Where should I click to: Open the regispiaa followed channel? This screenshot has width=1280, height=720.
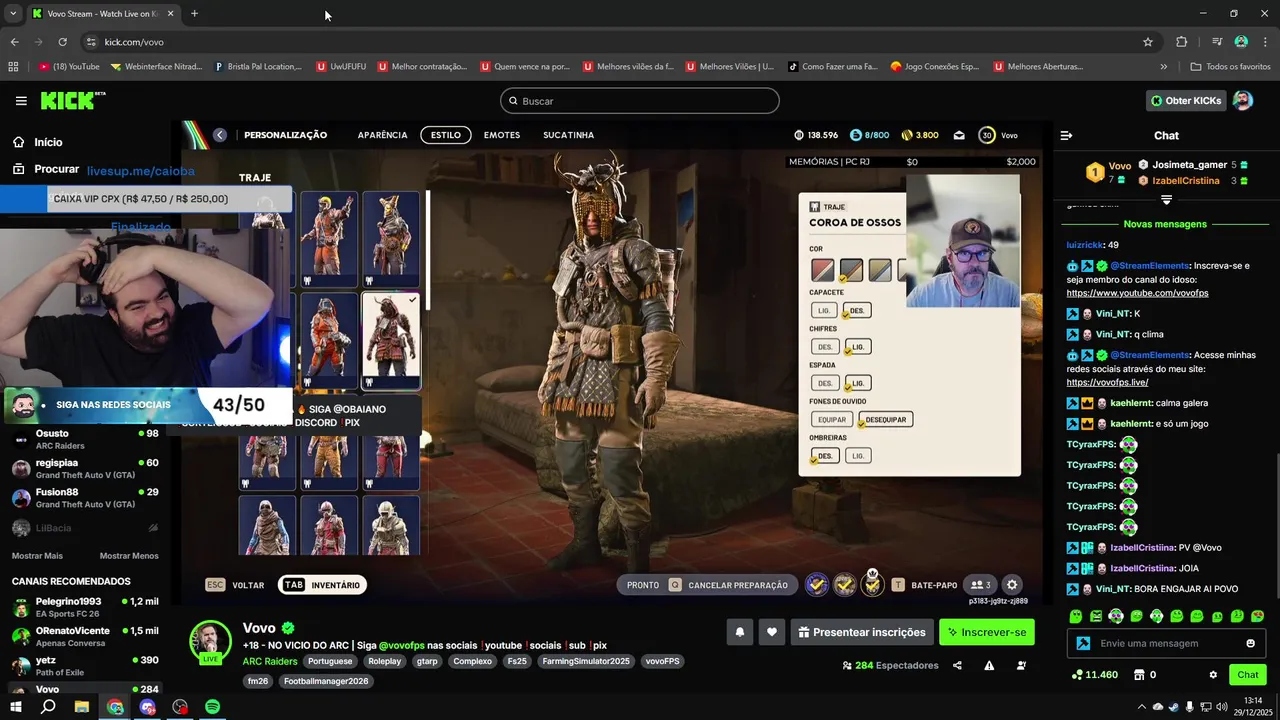click(85, 468)
